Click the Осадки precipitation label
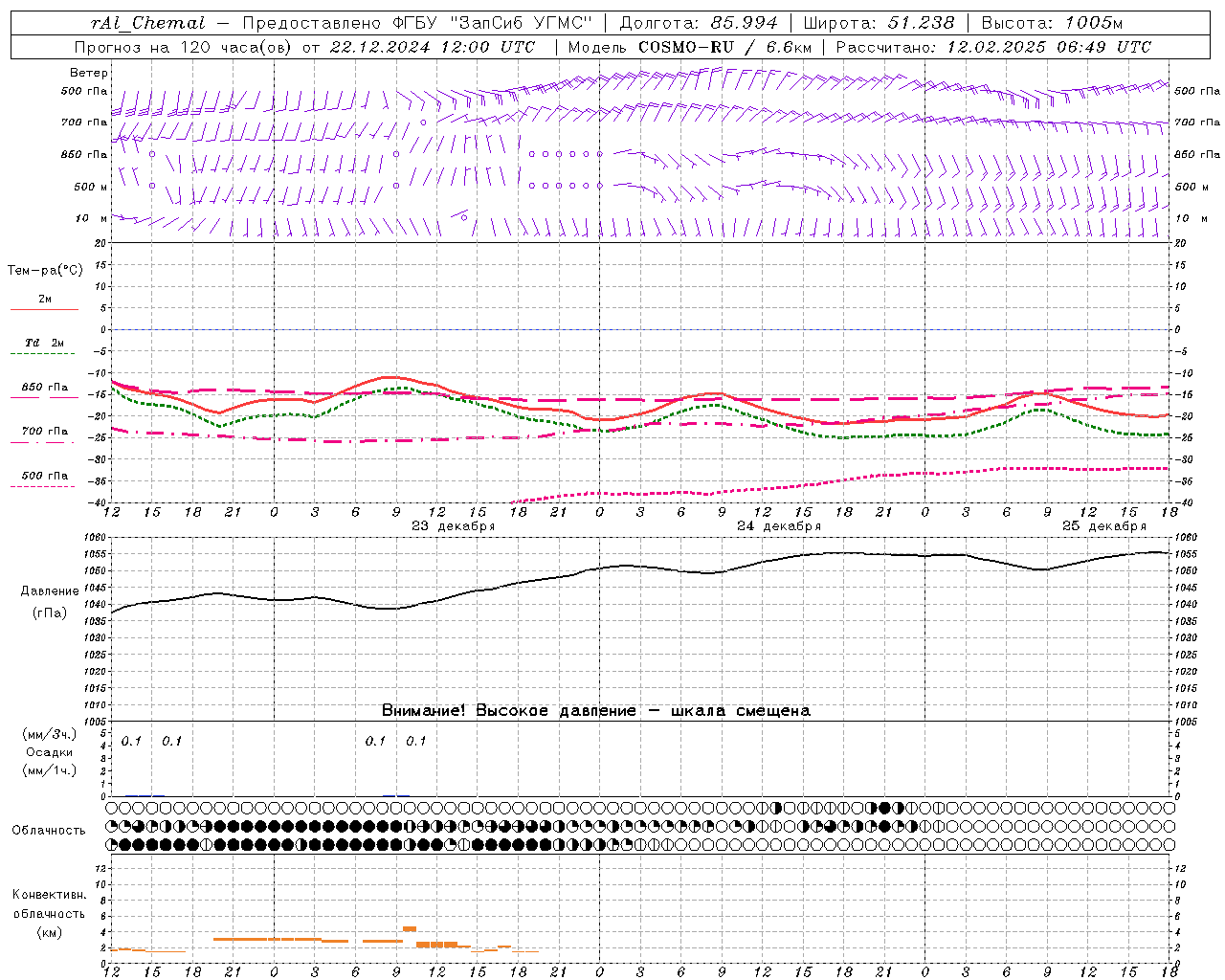This screenshot has height=980, width=1225. tap(50, 752)
